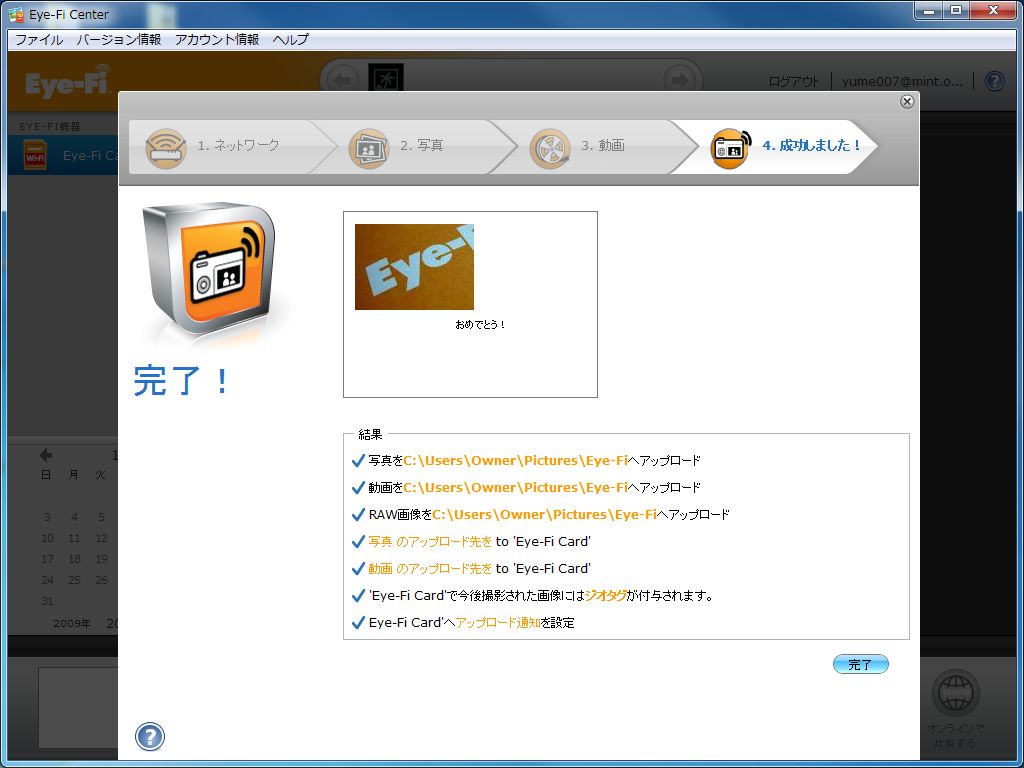Click the film reel icon in step 3
The height and width of the screenshot is (768, 1024).
click(x=550, y=148)
